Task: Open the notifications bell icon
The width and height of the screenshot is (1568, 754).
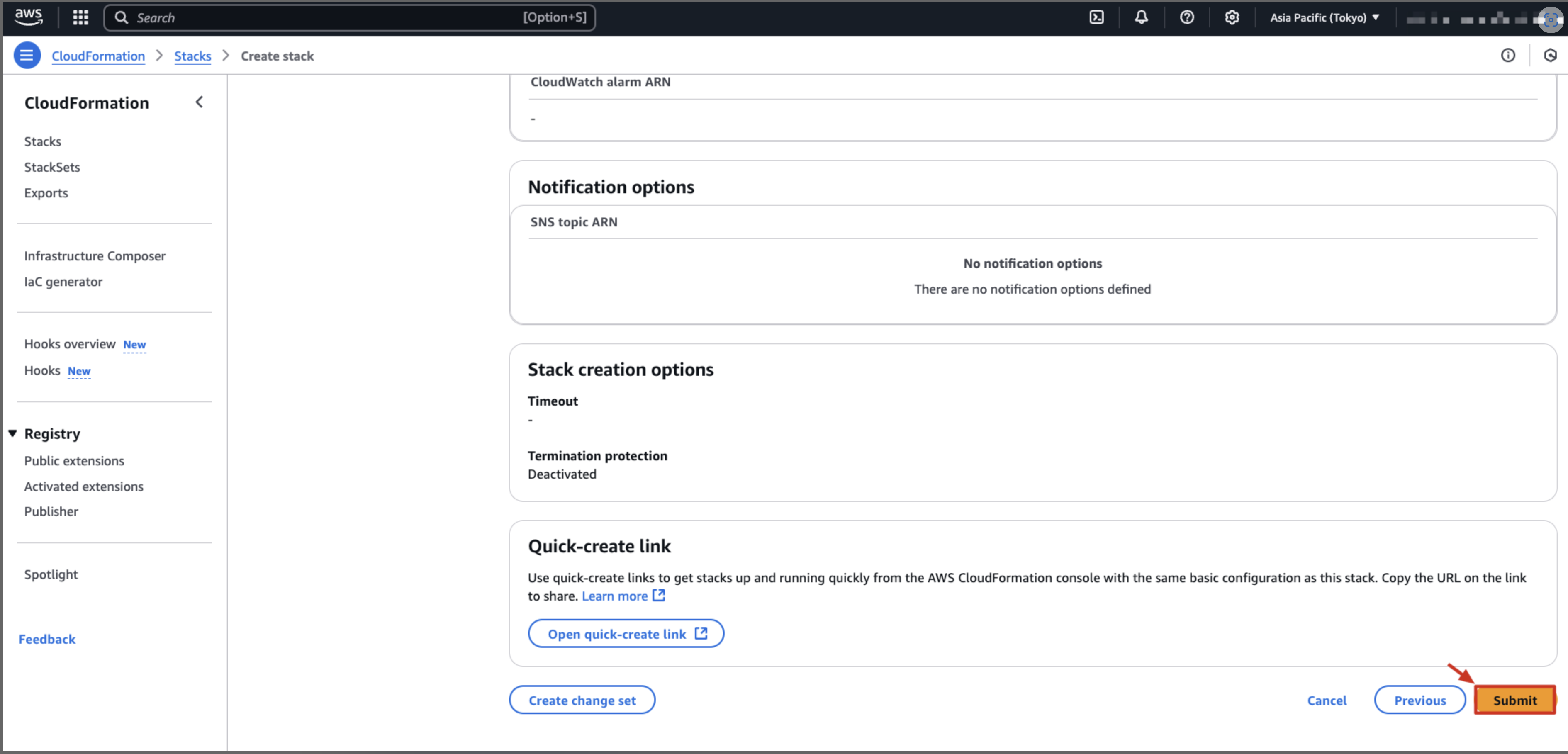Action: [1141, 17]
